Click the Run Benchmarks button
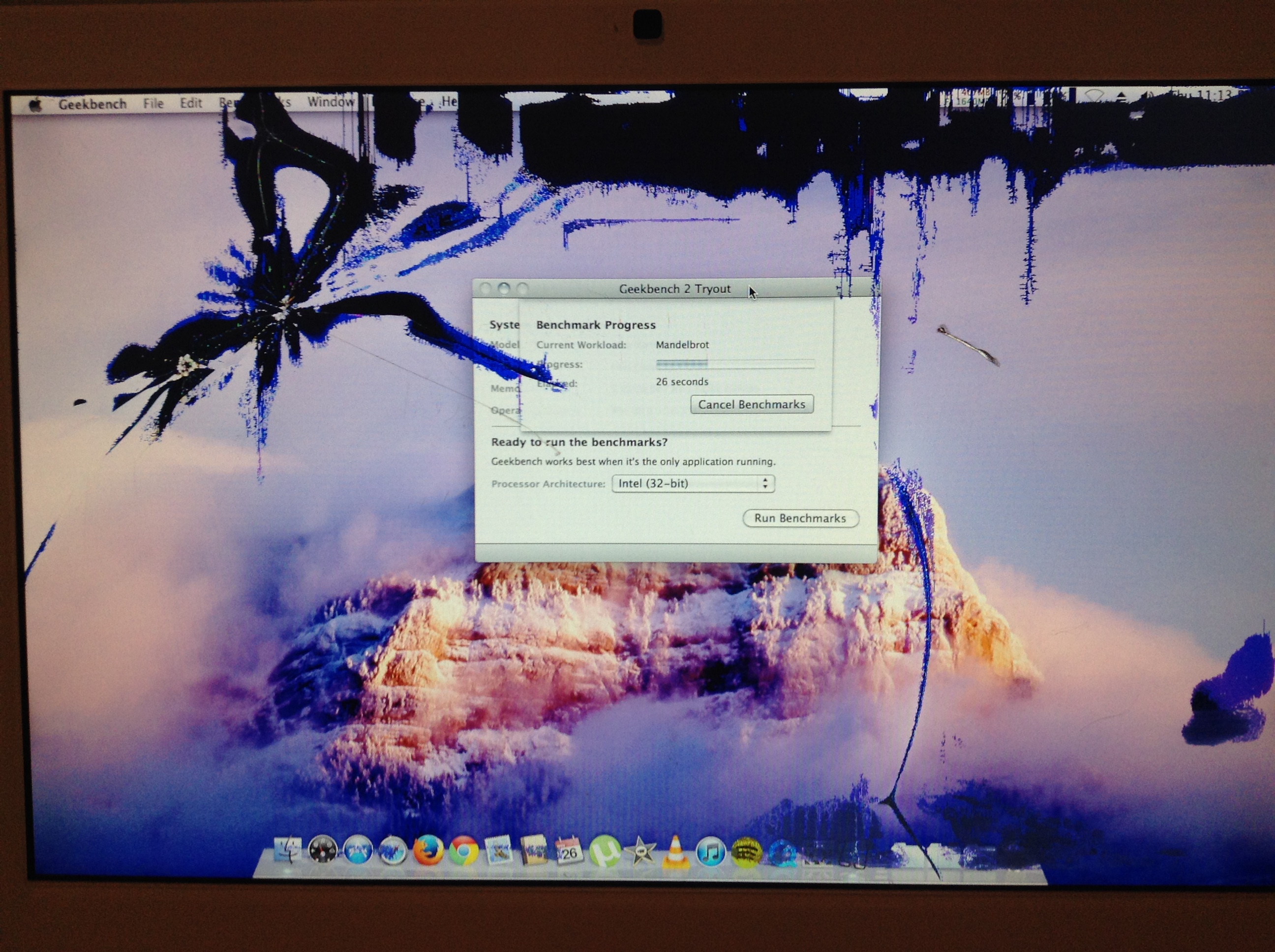The width and height of the screenshot is (1275, 952). (x=800, y=518)
